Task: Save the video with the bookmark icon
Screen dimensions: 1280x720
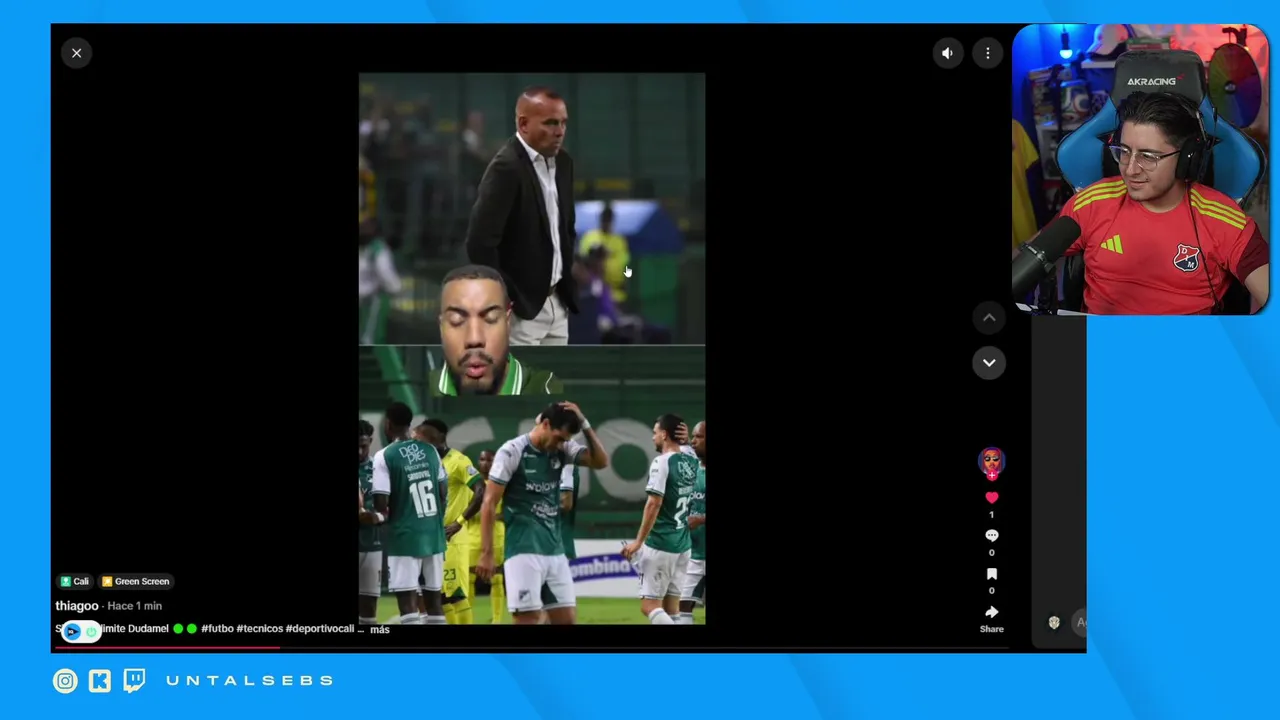Action: tap(992, 574)
